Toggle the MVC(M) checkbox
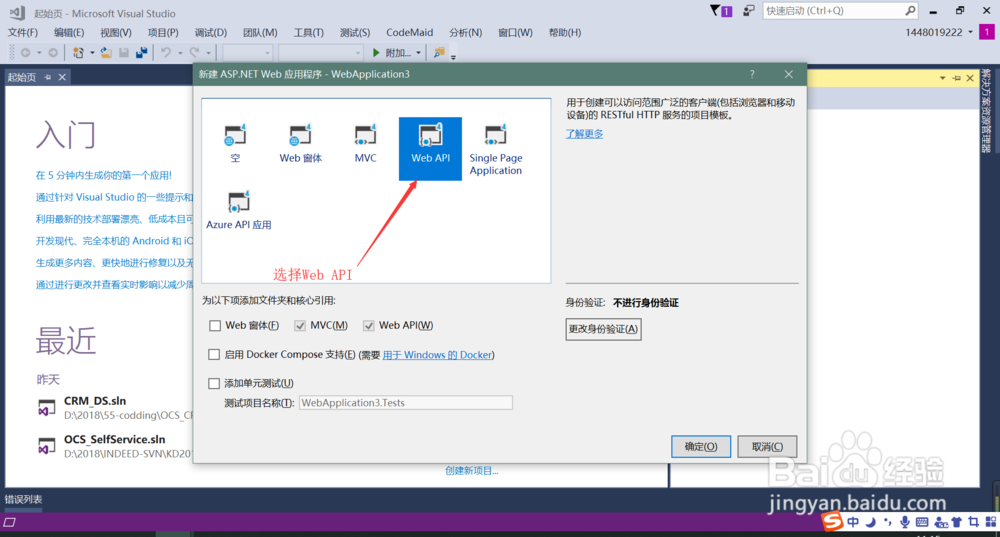1000x537 pixels. 300,326
